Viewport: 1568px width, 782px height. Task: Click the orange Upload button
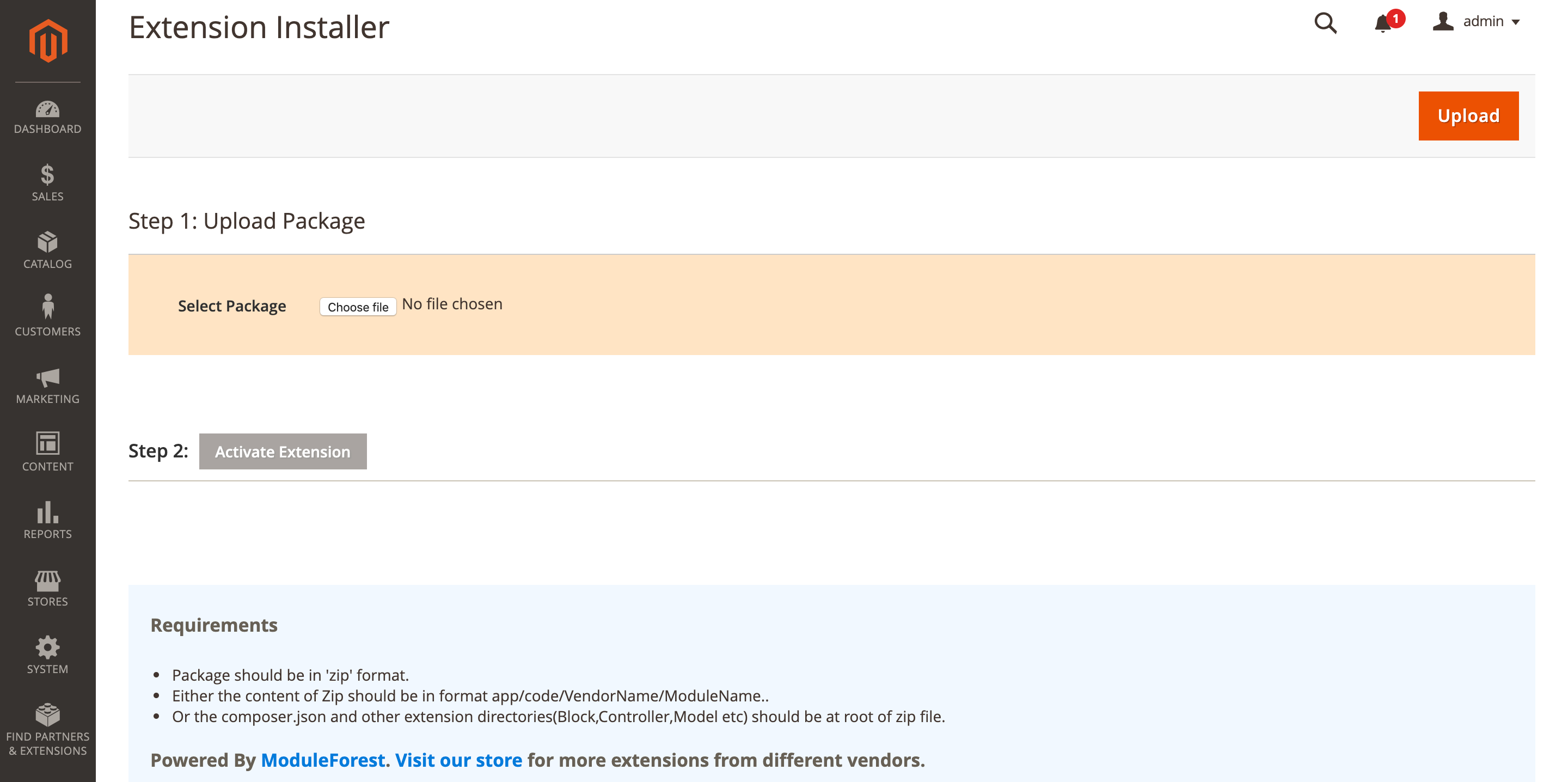tap(1468, 115)
